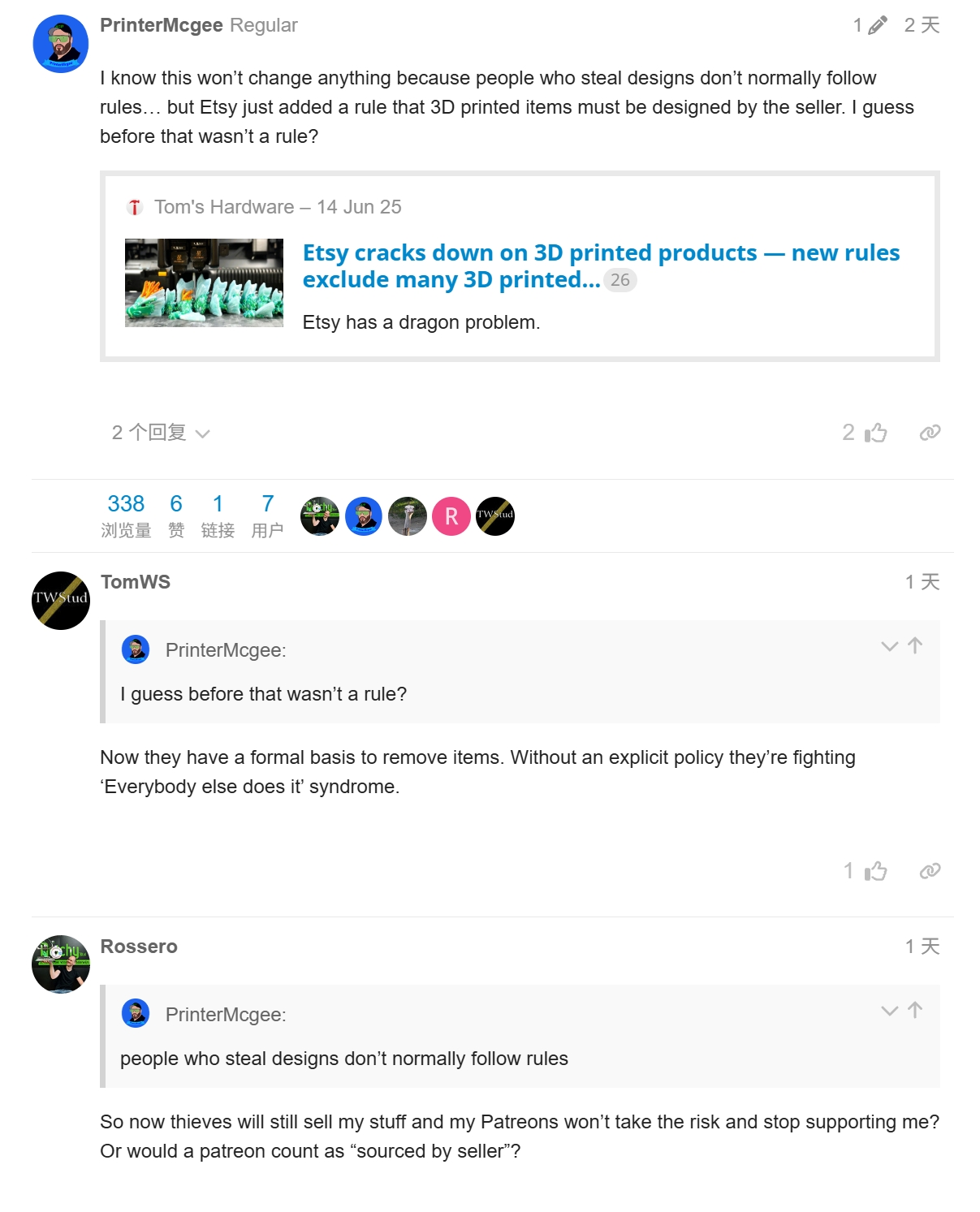Open TomWS's large profile avatar
Screen dimensions: 980x1212
pos(61,601)
